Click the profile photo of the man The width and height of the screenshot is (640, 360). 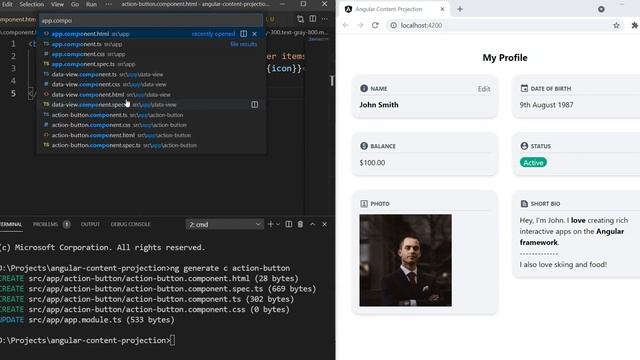click(406, 260)
